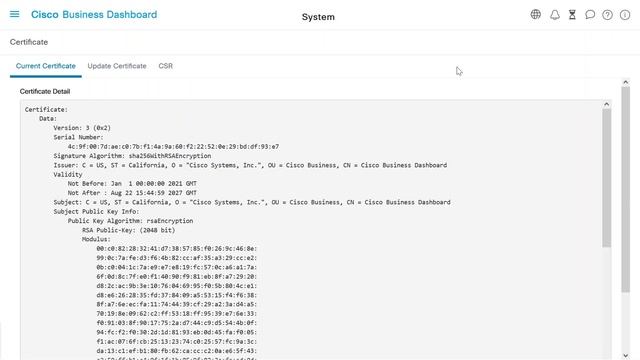Viewport: 640px width, 360px height.
Task: Click the 'Not Before: Jan 1' line
Action: [132, 184]
